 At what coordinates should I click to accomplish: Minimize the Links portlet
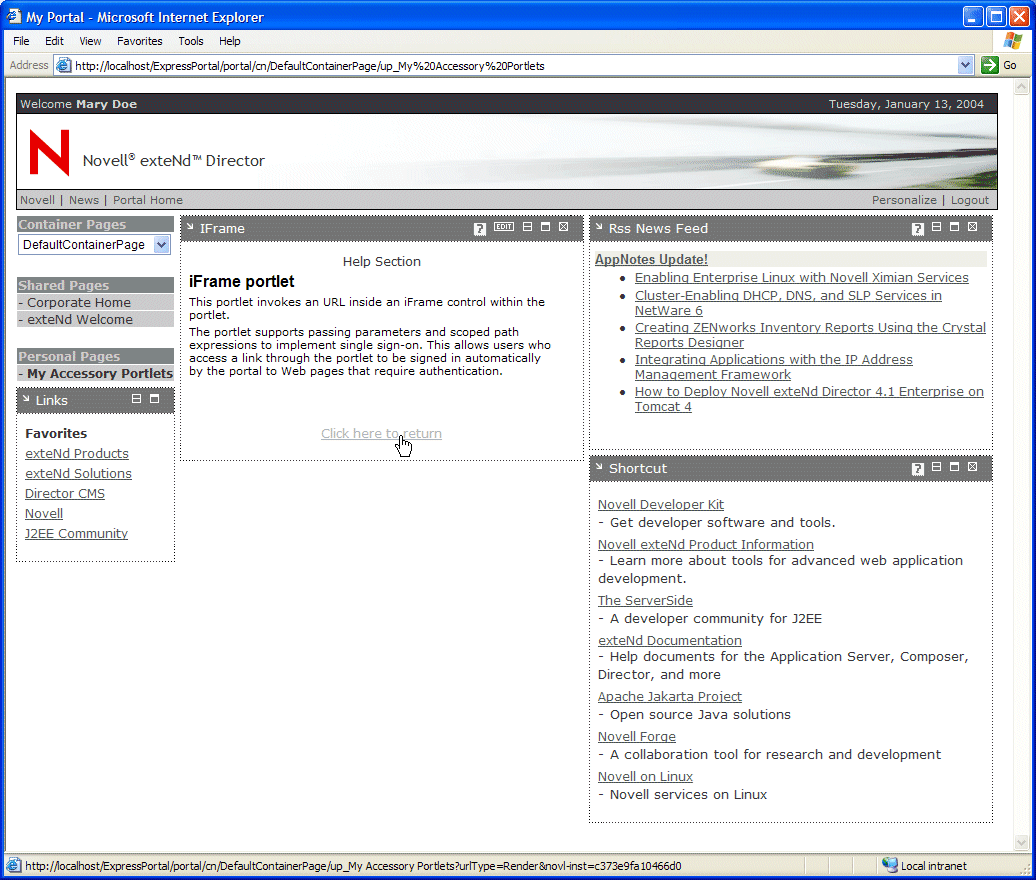coord(136,398)
